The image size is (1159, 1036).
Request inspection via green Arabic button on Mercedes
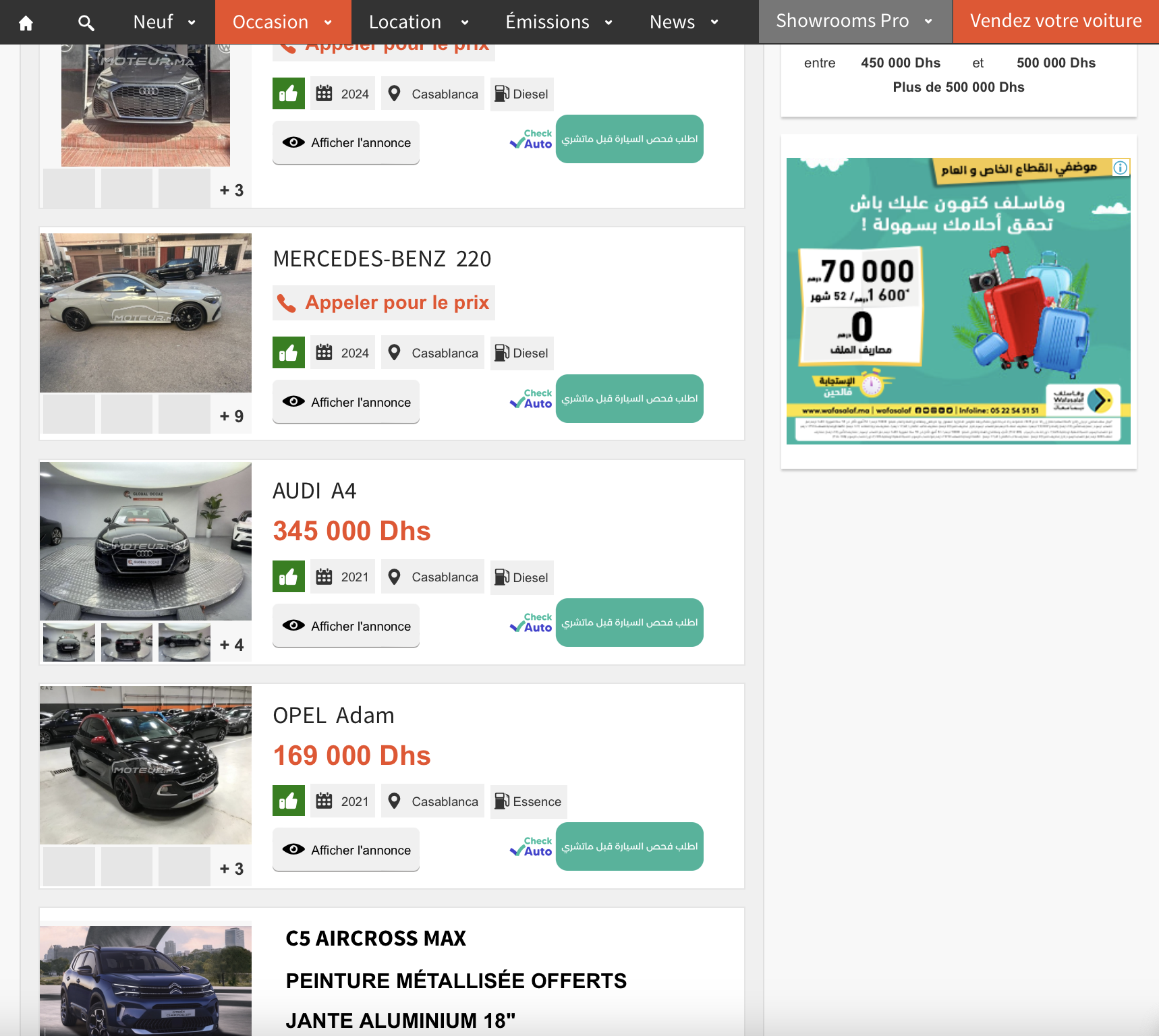pos(629,399)
